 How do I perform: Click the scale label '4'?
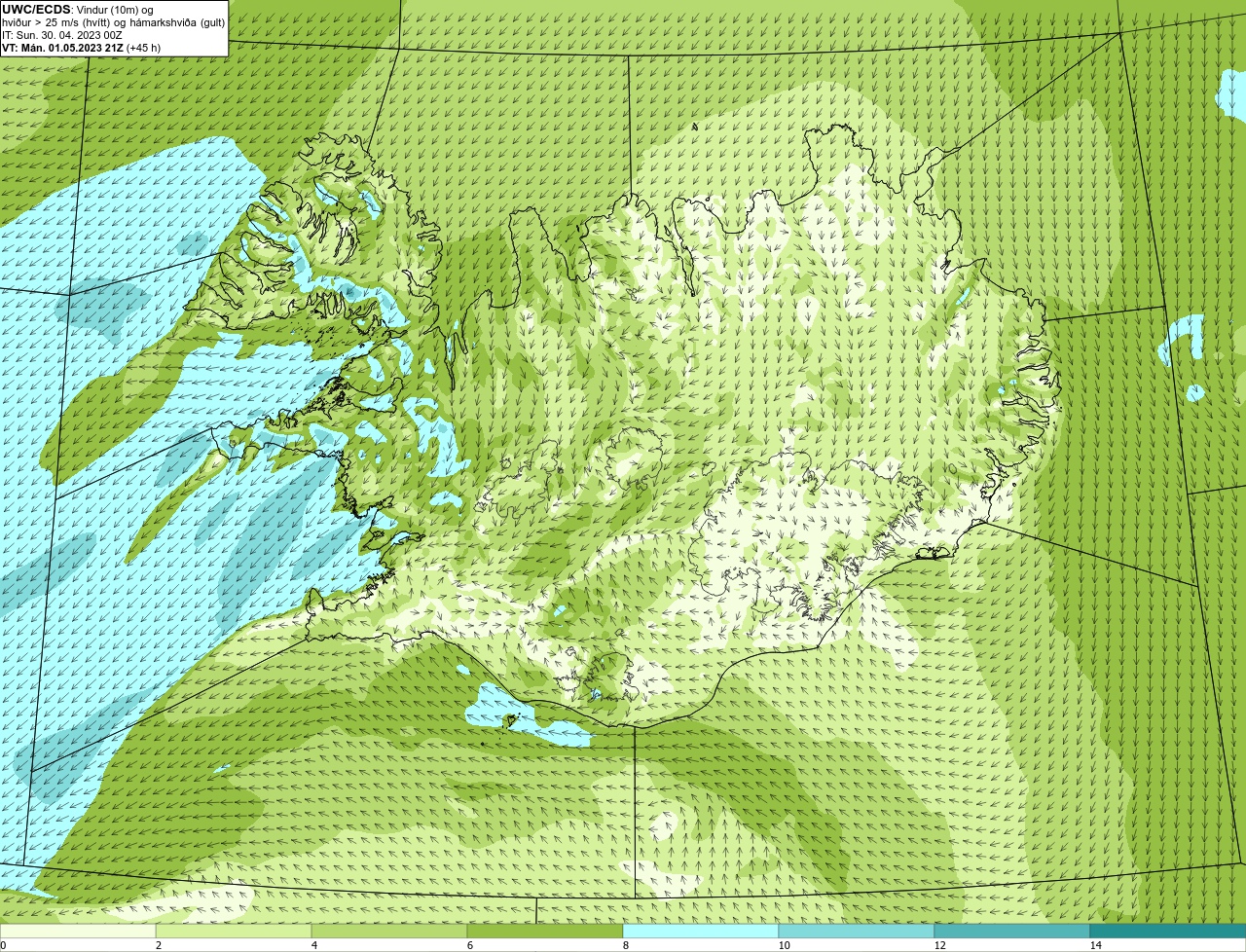[x=313, y=945]
